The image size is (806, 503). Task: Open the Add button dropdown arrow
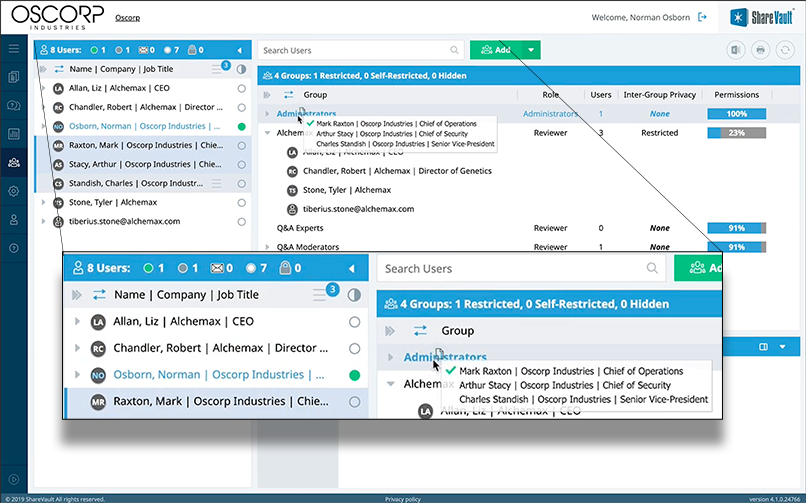click(531, 50)
